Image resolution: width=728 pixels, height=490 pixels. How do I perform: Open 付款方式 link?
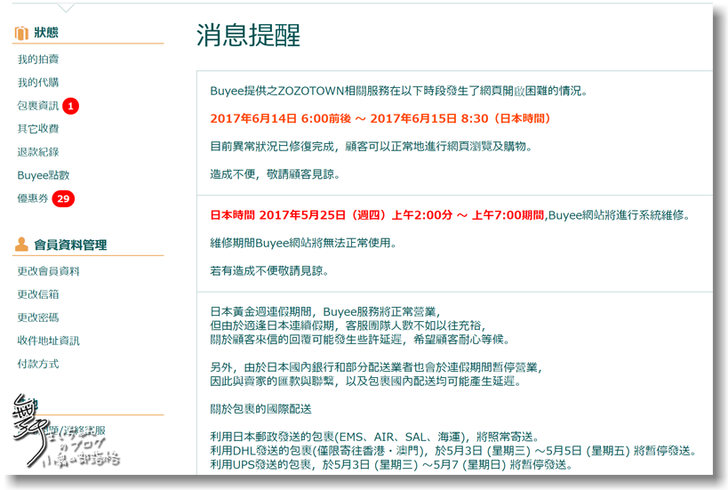[38, 364]
